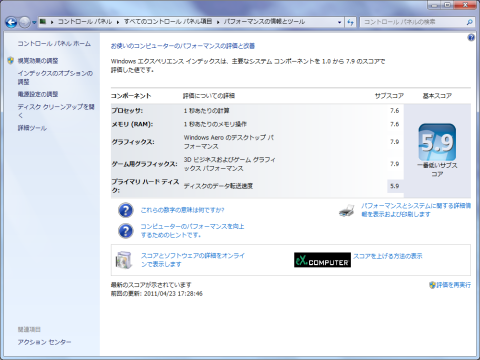The width and height of the screenshot is (480, 360).
Task: Click the 5.9 base score badge
Action: coord(437,142)
